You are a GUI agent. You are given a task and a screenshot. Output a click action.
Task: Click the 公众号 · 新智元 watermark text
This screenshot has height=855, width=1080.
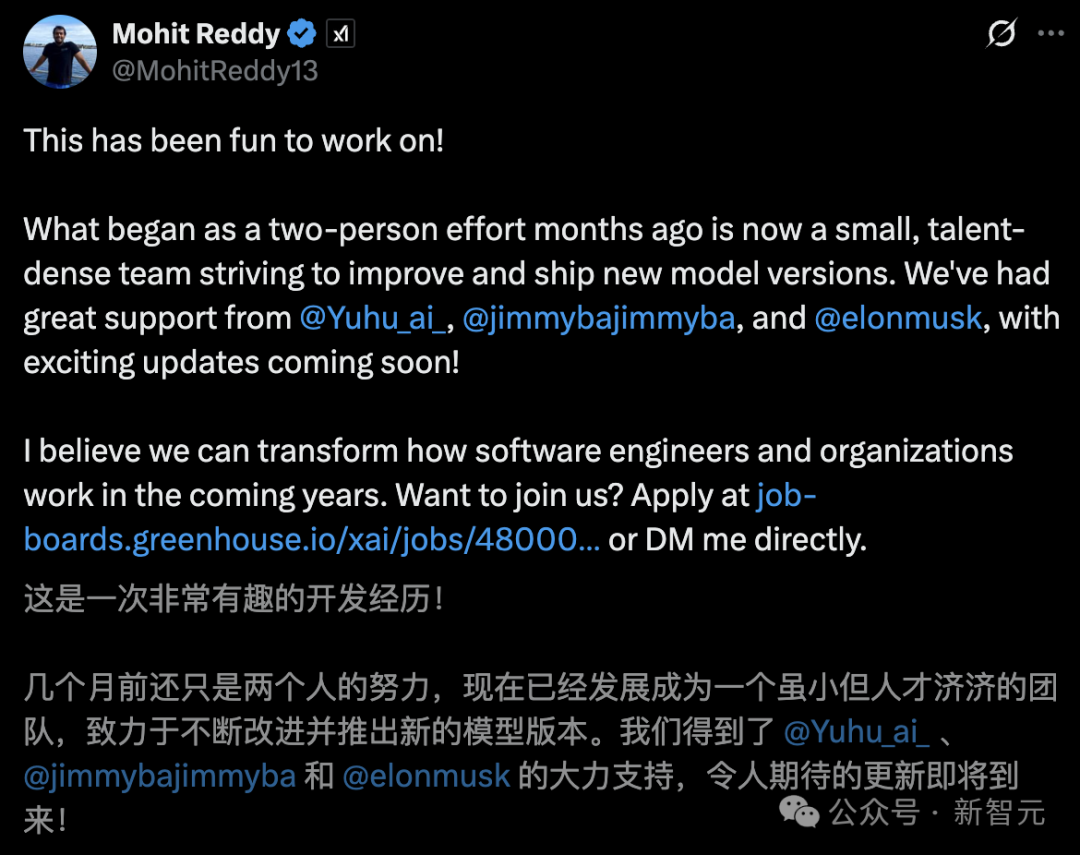pyautogui.click(x=938, y=813)
